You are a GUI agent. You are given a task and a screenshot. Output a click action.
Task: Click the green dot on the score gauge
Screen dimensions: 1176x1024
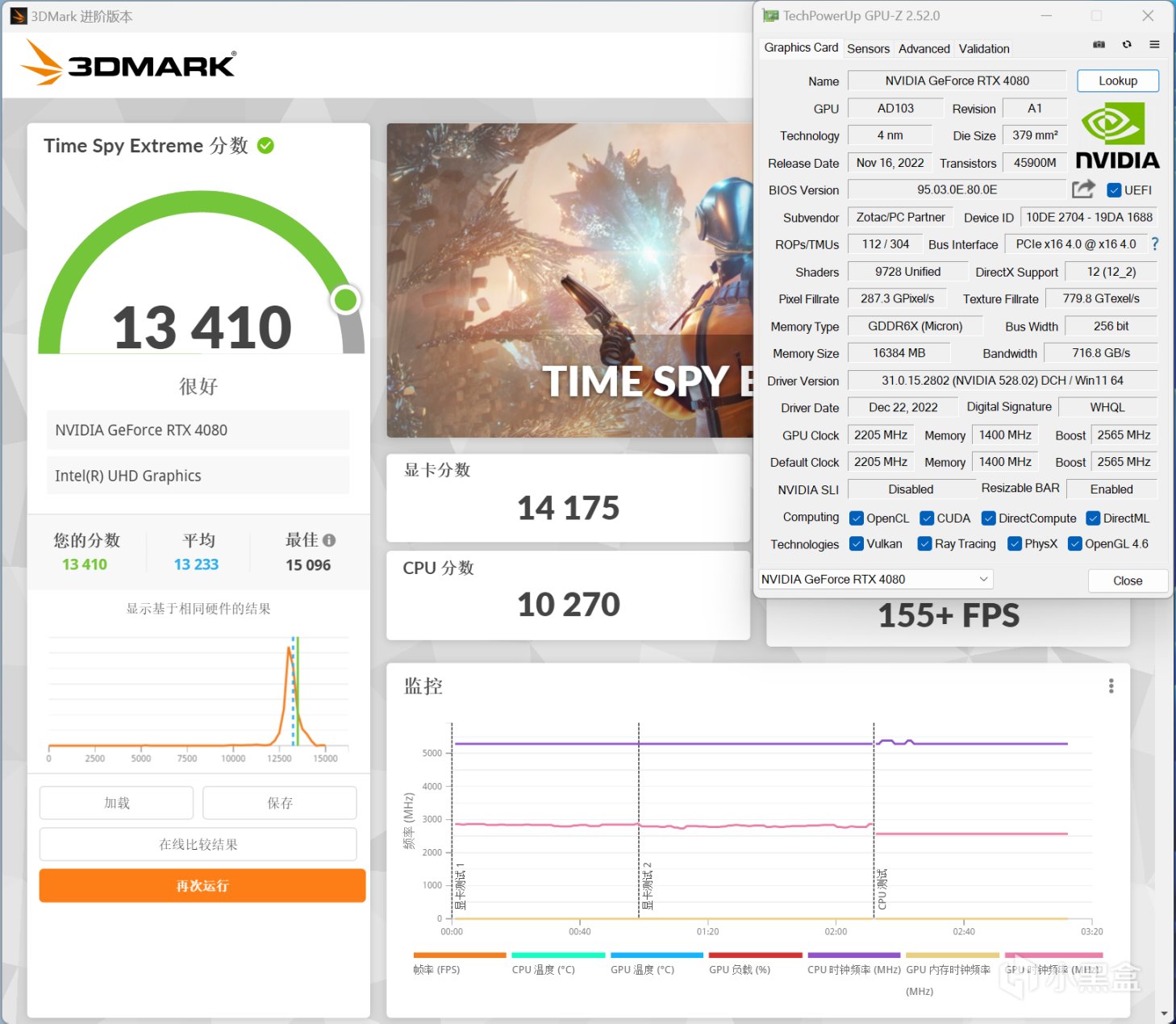[346, 300]
